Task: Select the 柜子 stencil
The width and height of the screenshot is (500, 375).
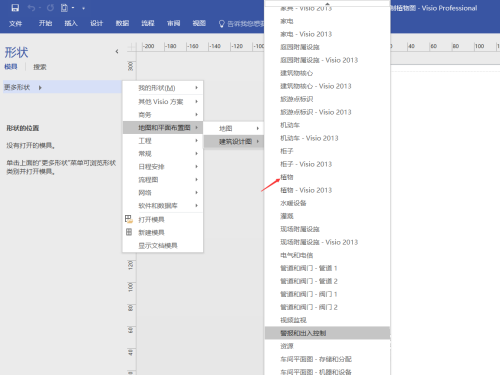Action: pos(327,151)
